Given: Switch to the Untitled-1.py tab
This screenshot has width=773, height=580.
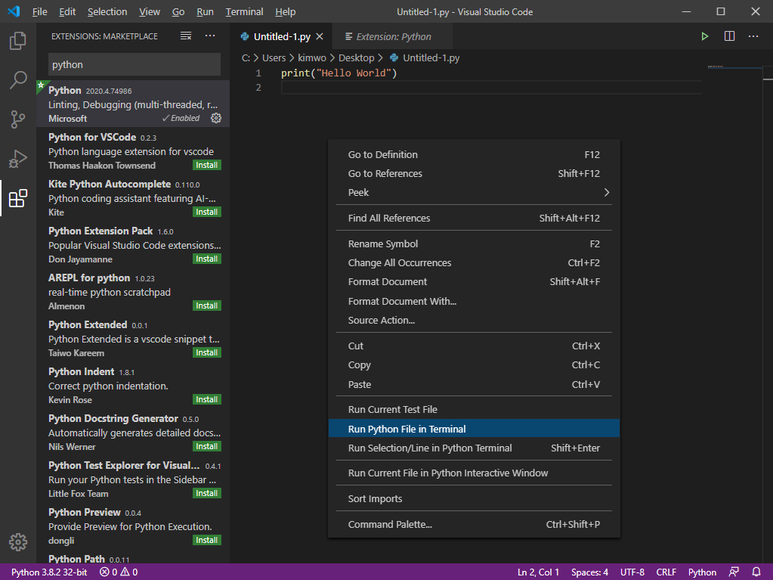Looking at the screenshot, I should (282, 36).
